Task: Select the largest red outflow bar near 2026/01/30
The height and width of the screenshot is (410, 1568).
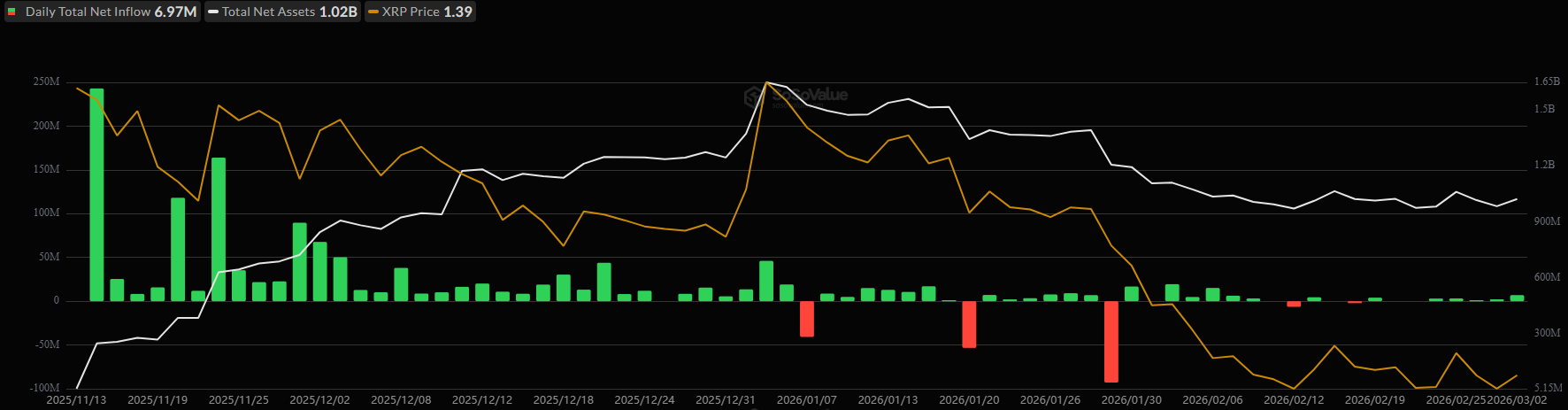Action: [1111, 342]
